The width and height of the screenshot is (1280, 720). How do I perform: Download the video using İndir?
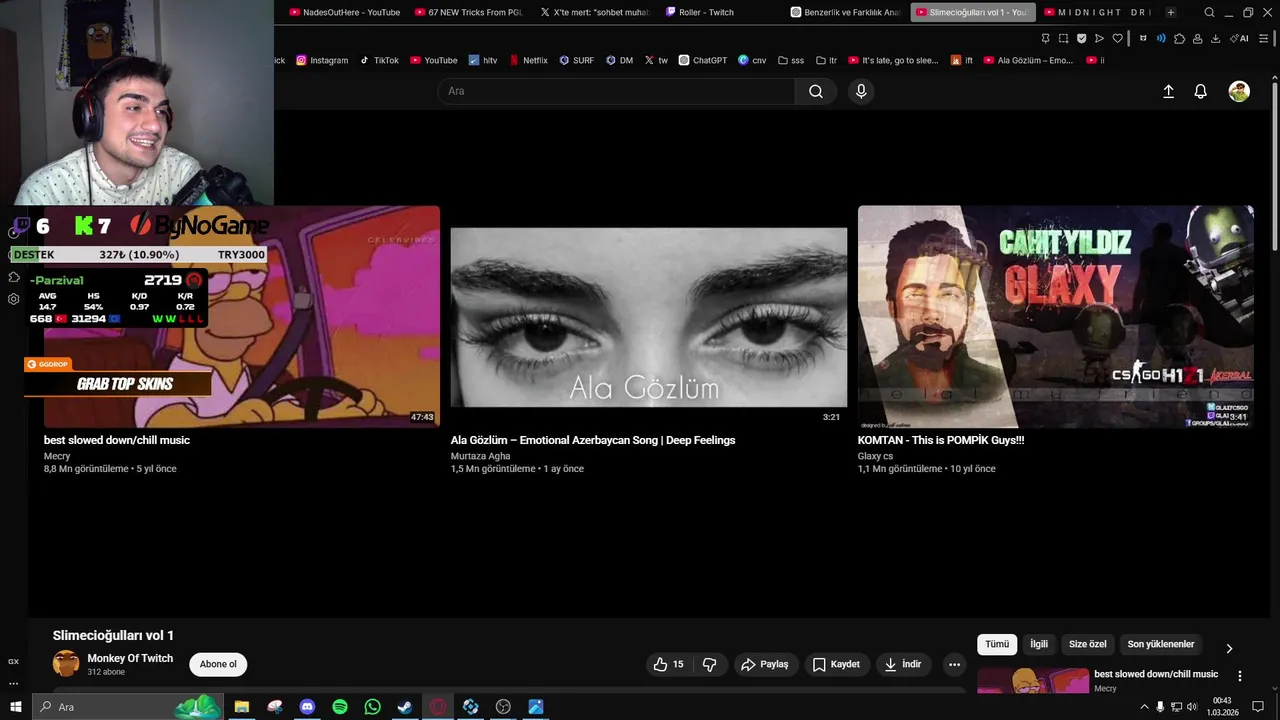pyautogui.click(x=903, y=664)
